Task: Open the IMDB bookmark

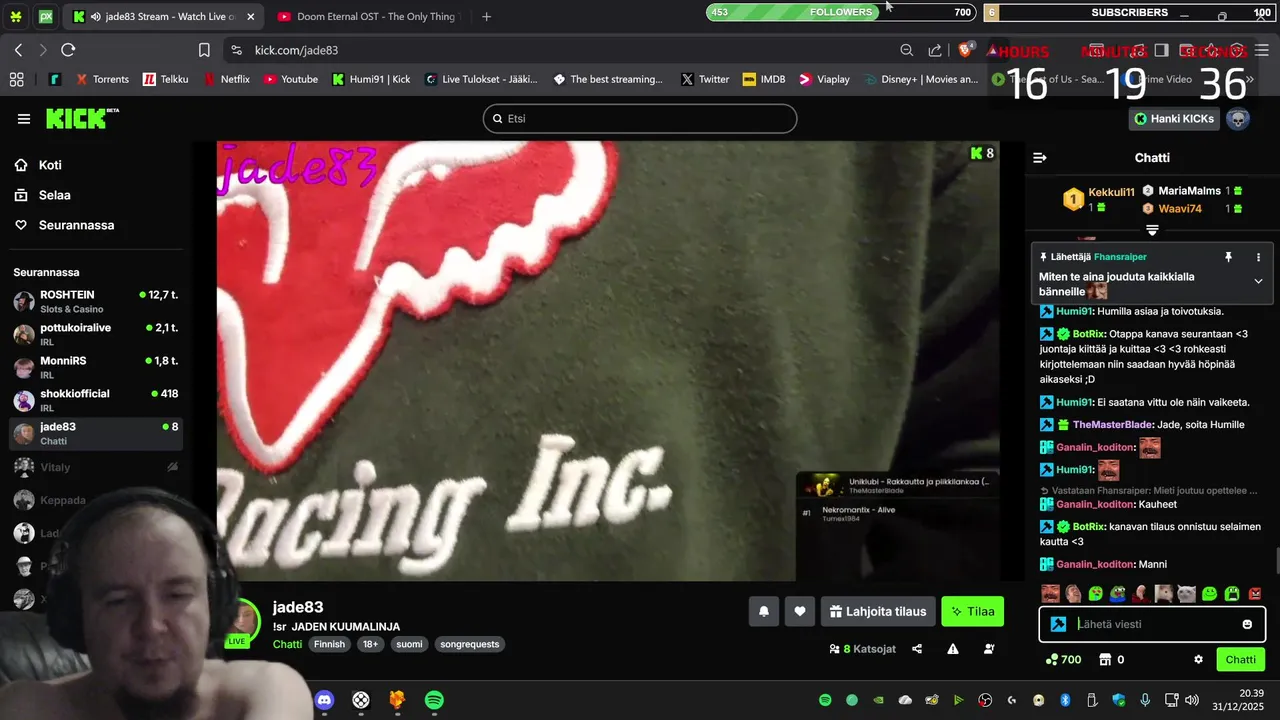Action: [x=764, y=79]
